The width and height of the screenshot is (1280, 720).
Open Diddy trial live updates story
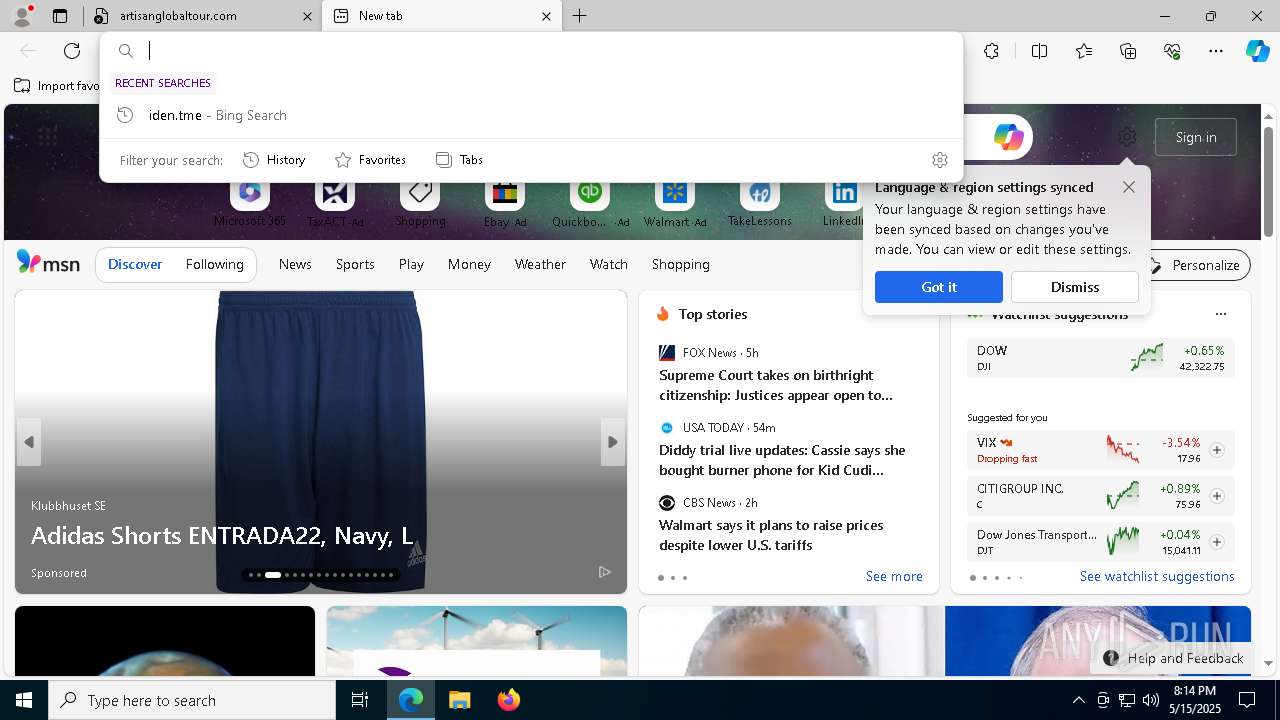782,460
